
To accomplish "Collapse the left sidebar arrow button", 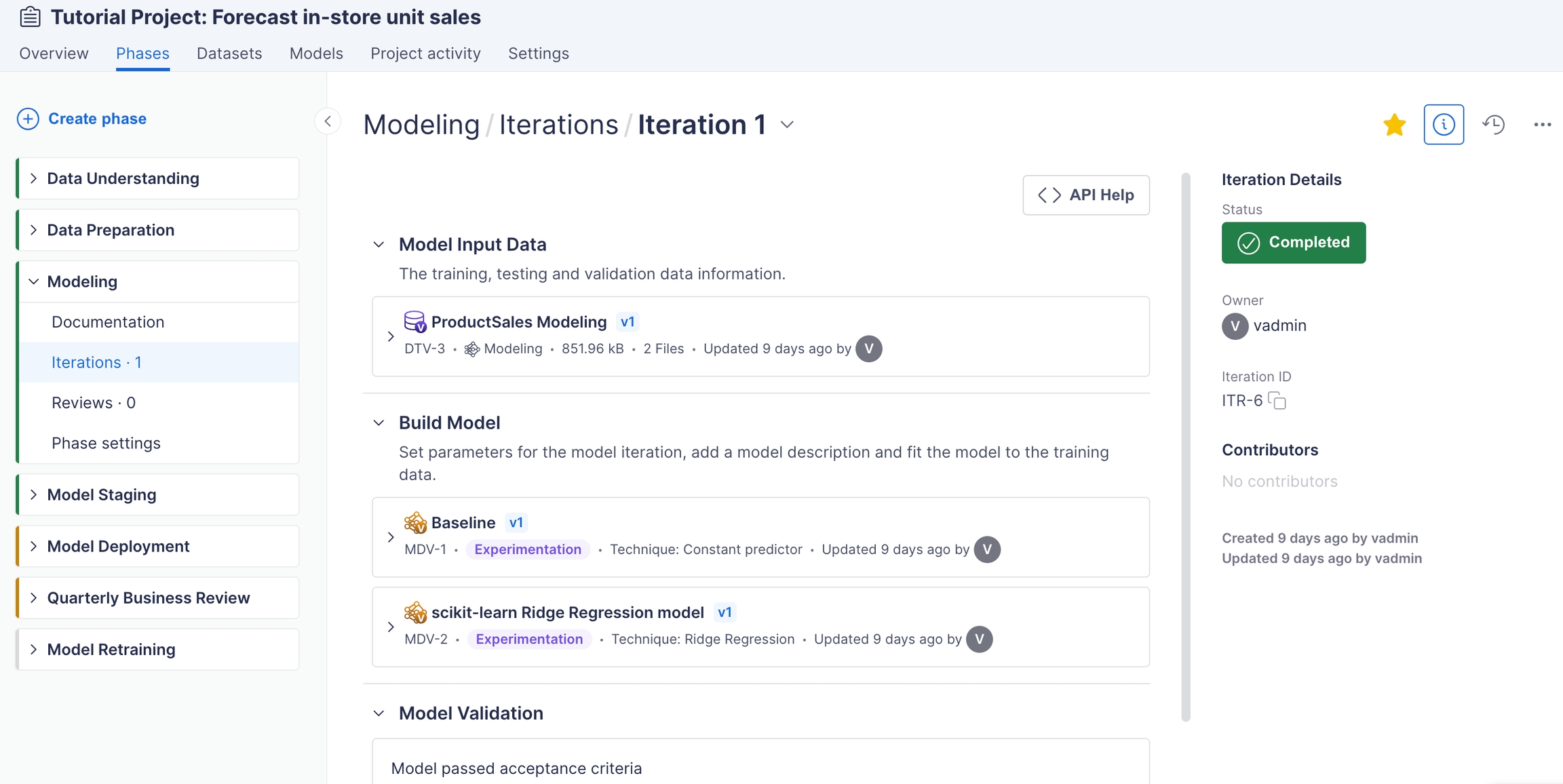I will pos(328,122).
